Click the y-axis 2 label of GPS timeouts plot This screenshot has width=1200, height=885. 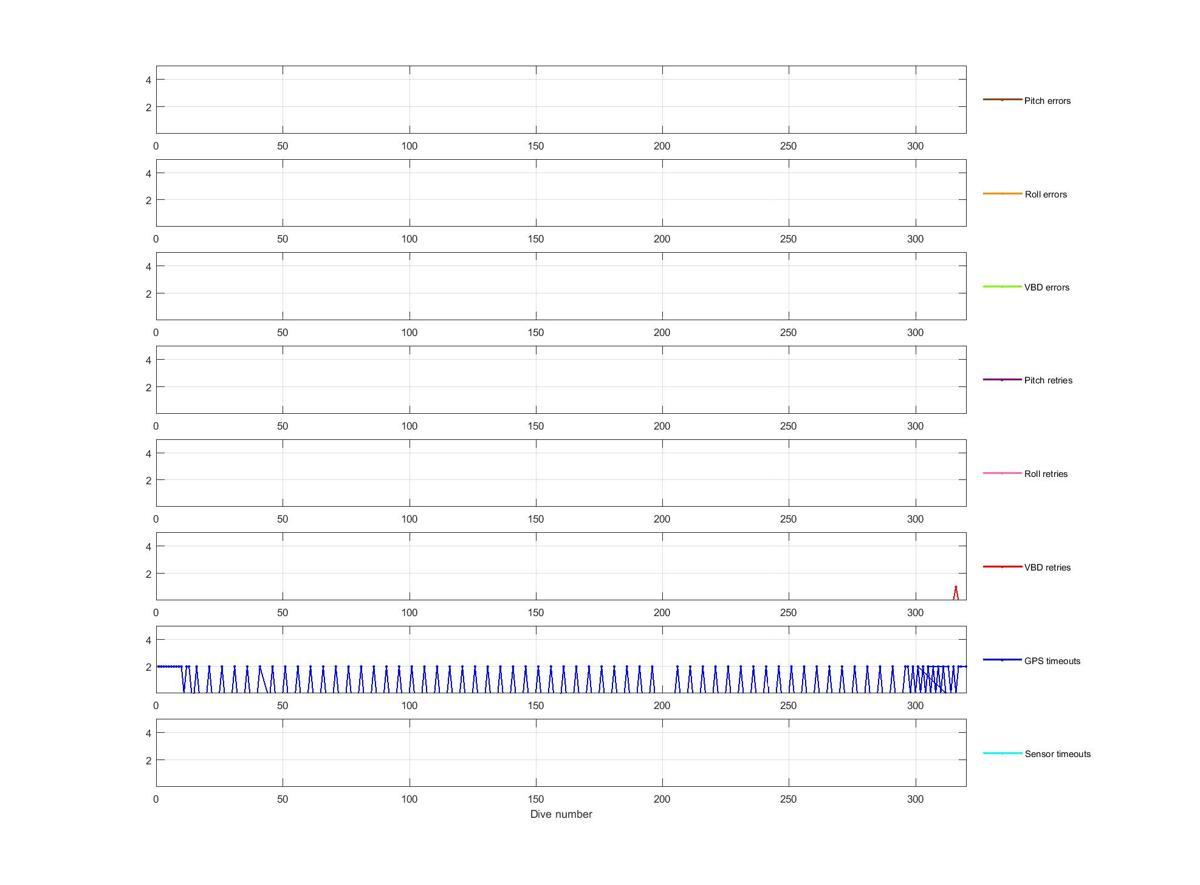[148, 667]
